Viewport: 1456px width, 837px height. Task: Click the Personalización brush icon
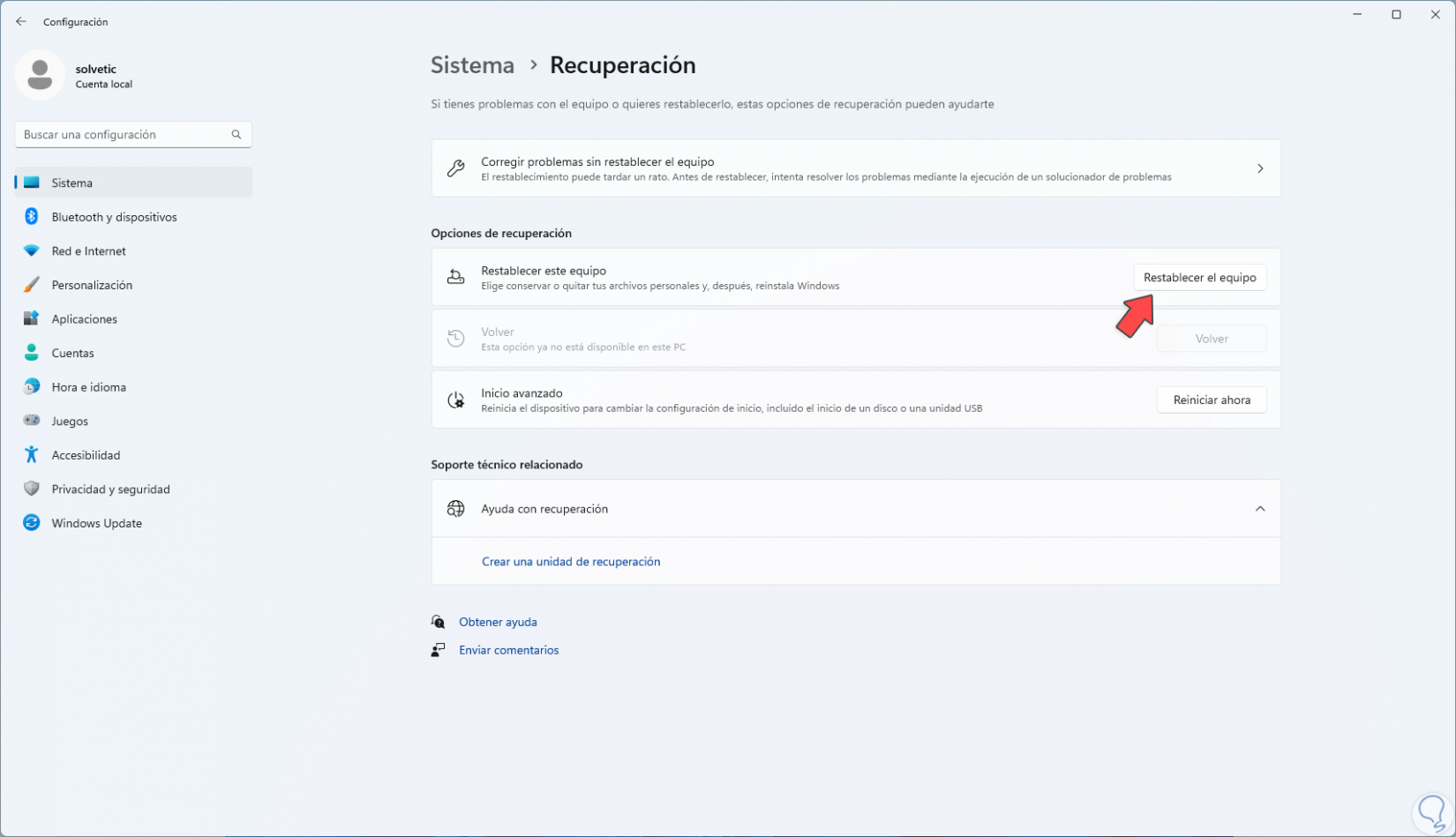[32, 285]
